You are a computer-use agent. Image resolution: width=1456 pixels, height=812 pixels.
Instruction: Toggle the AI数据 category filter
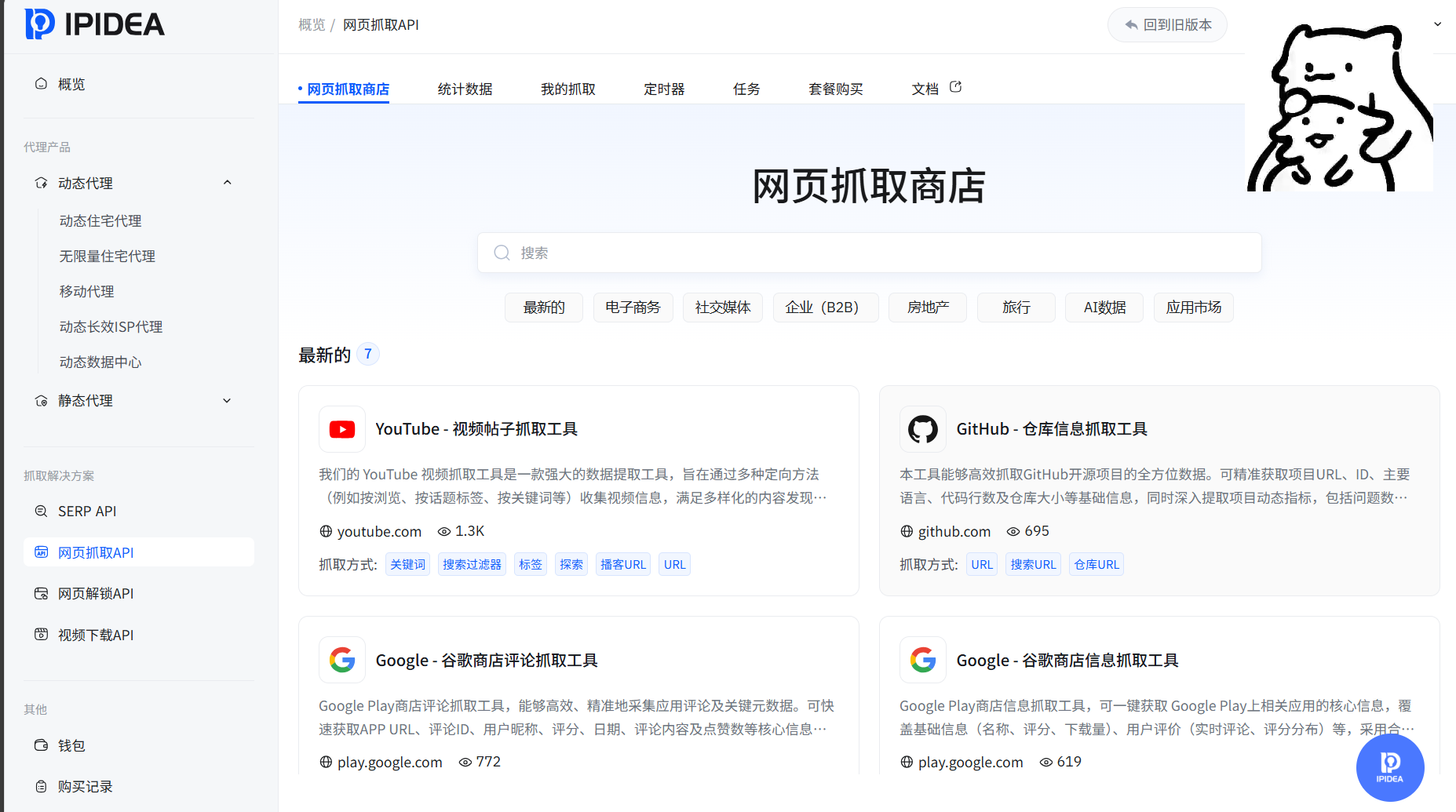tap(1104, 307)
